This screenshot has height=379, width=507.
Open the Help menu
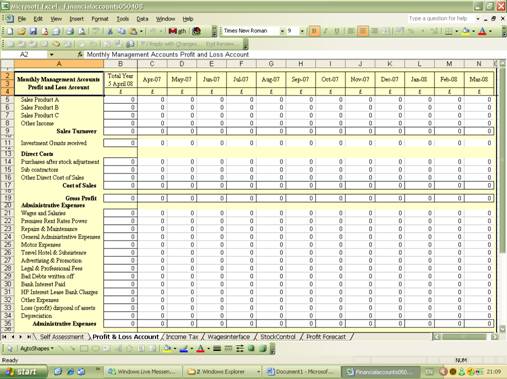pos(188,19)
